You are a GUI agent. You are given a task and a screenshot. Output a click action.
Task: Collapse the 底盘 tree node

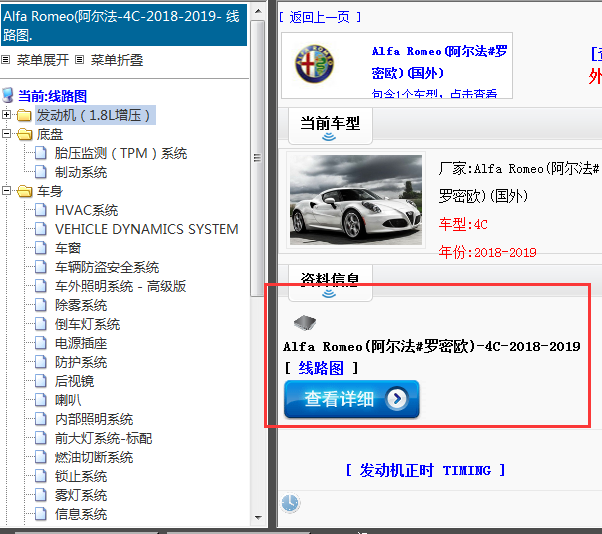[x=6, y=134]
